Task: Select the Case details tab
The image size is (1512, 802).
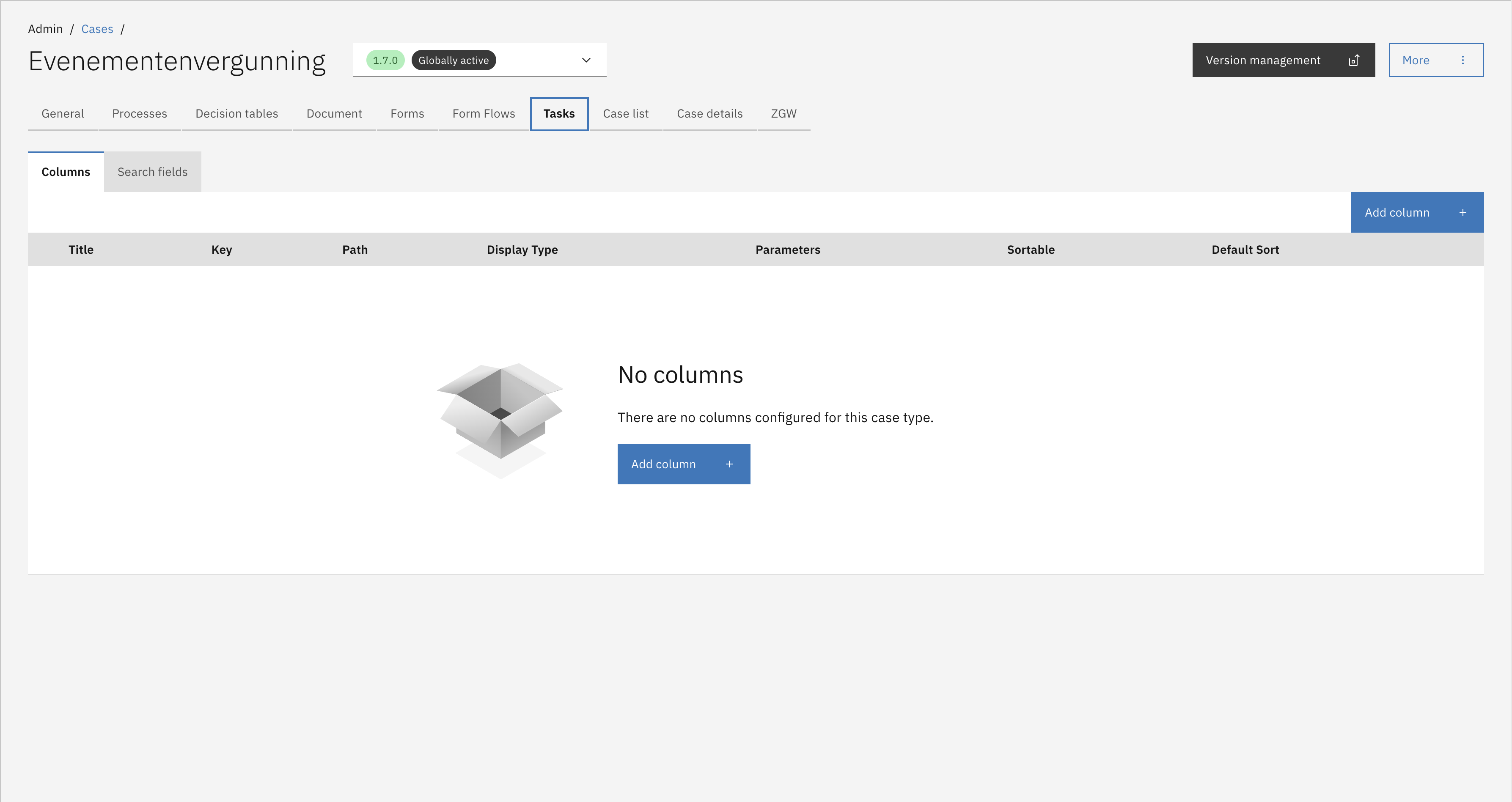Action: 709,114
